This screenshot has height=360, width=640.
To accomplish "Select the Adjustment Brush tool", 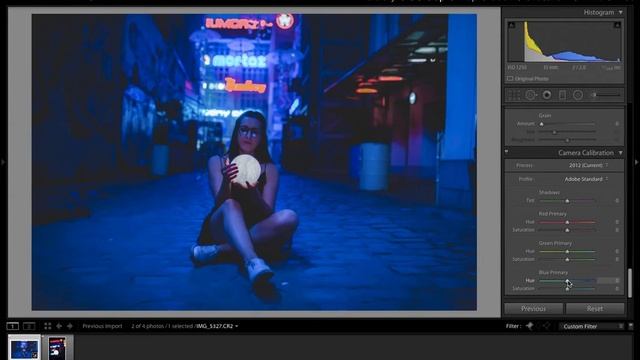I will [x=606, y=95].
